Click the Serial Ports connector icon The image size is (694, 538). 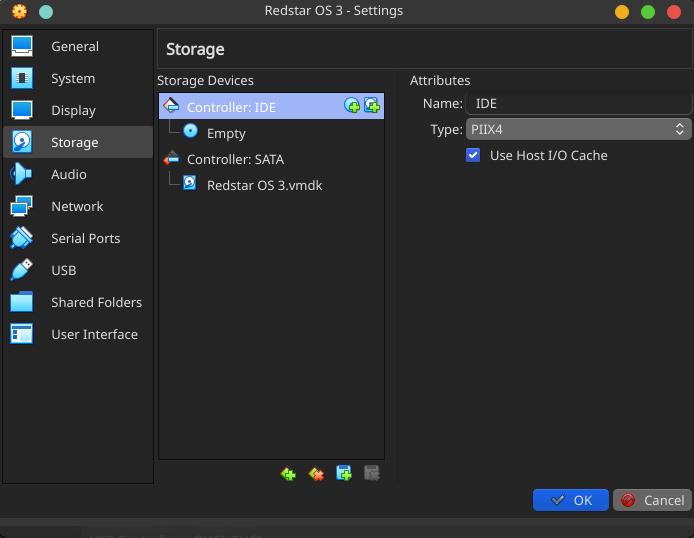coord(22,238)
